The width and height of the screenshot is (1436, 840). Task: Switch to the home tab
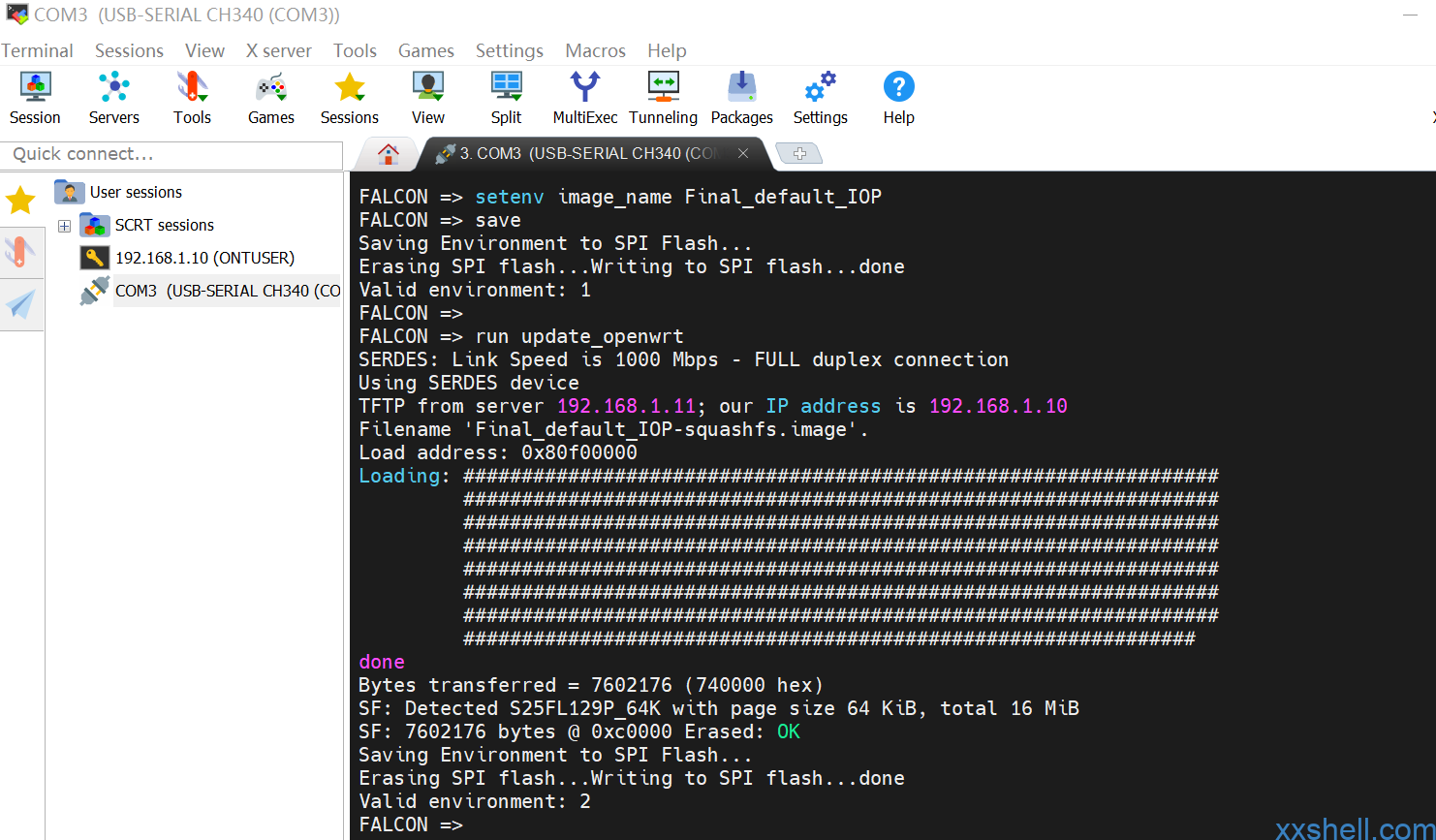tap(389, 154)
